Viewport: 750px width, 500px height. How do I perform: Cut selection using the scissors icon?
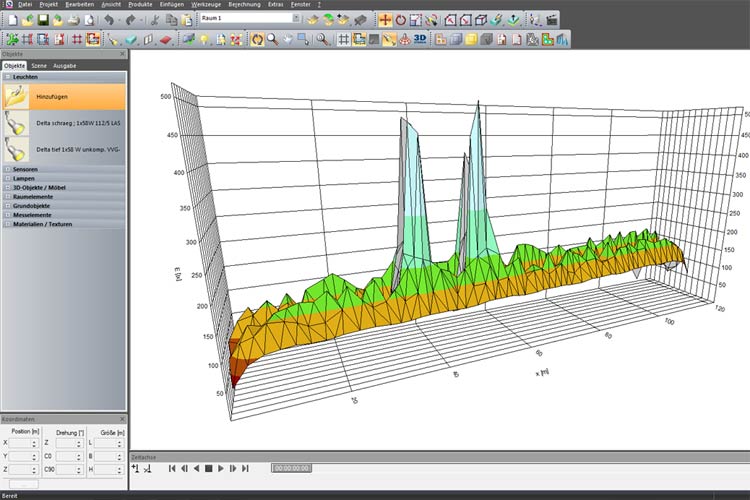pyautogui.click(x=154, y=20)
